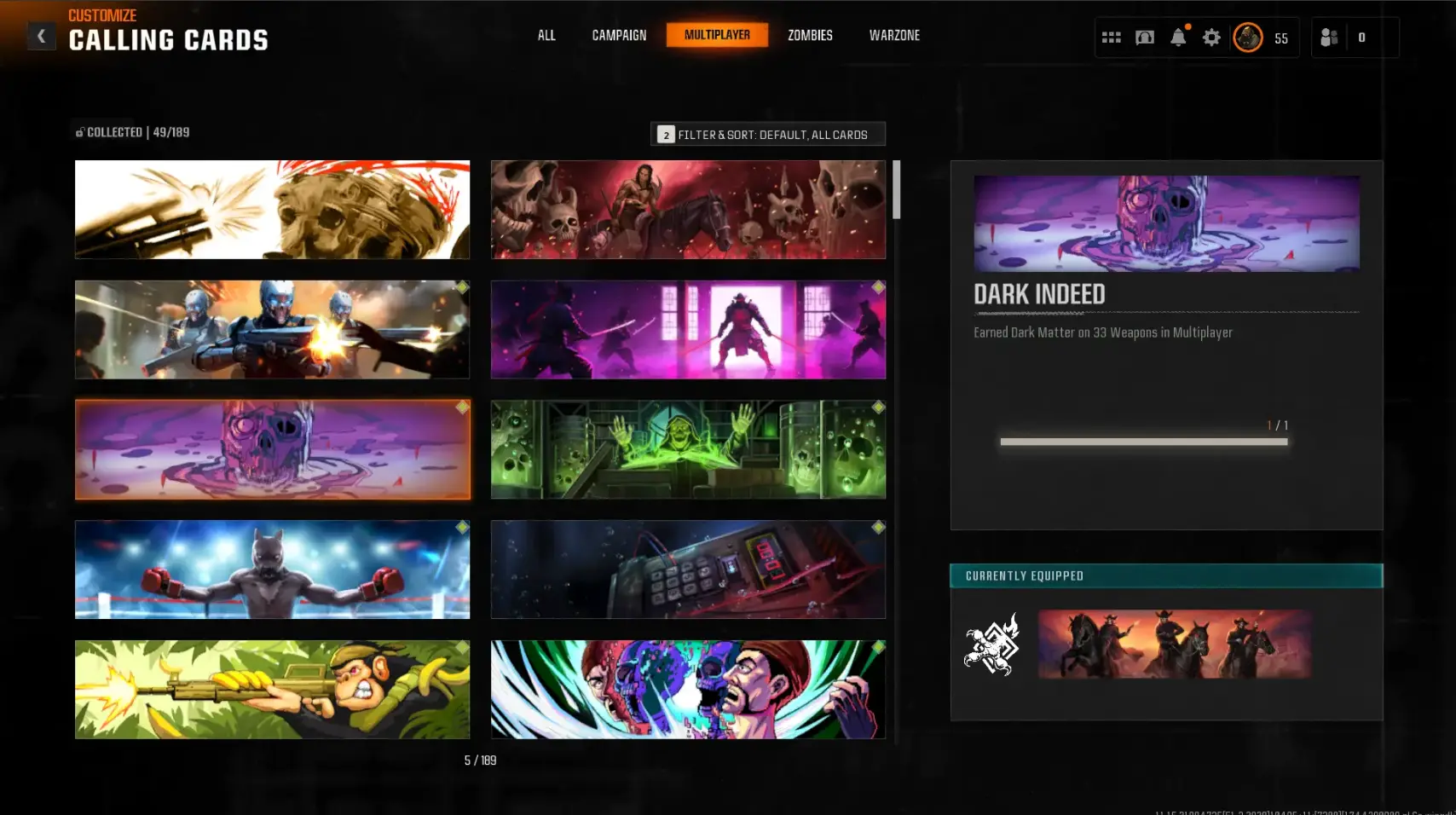Click the Dark Indeed preview image
The image size is (1456, 815).
pyautogui.click(x=1166, y=224)
